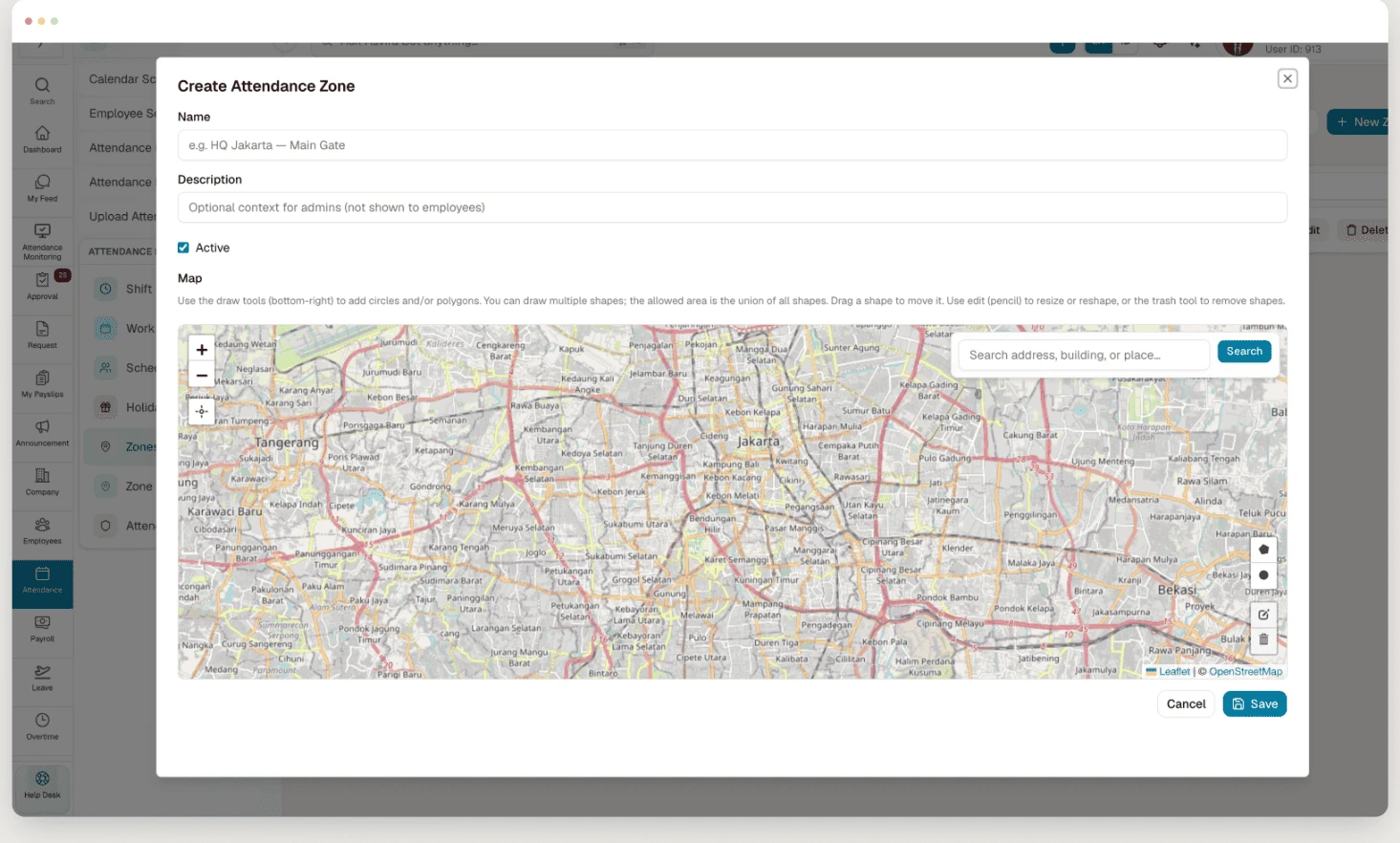Go to Dashboard in the sidebar

click(x=42, y=140)
